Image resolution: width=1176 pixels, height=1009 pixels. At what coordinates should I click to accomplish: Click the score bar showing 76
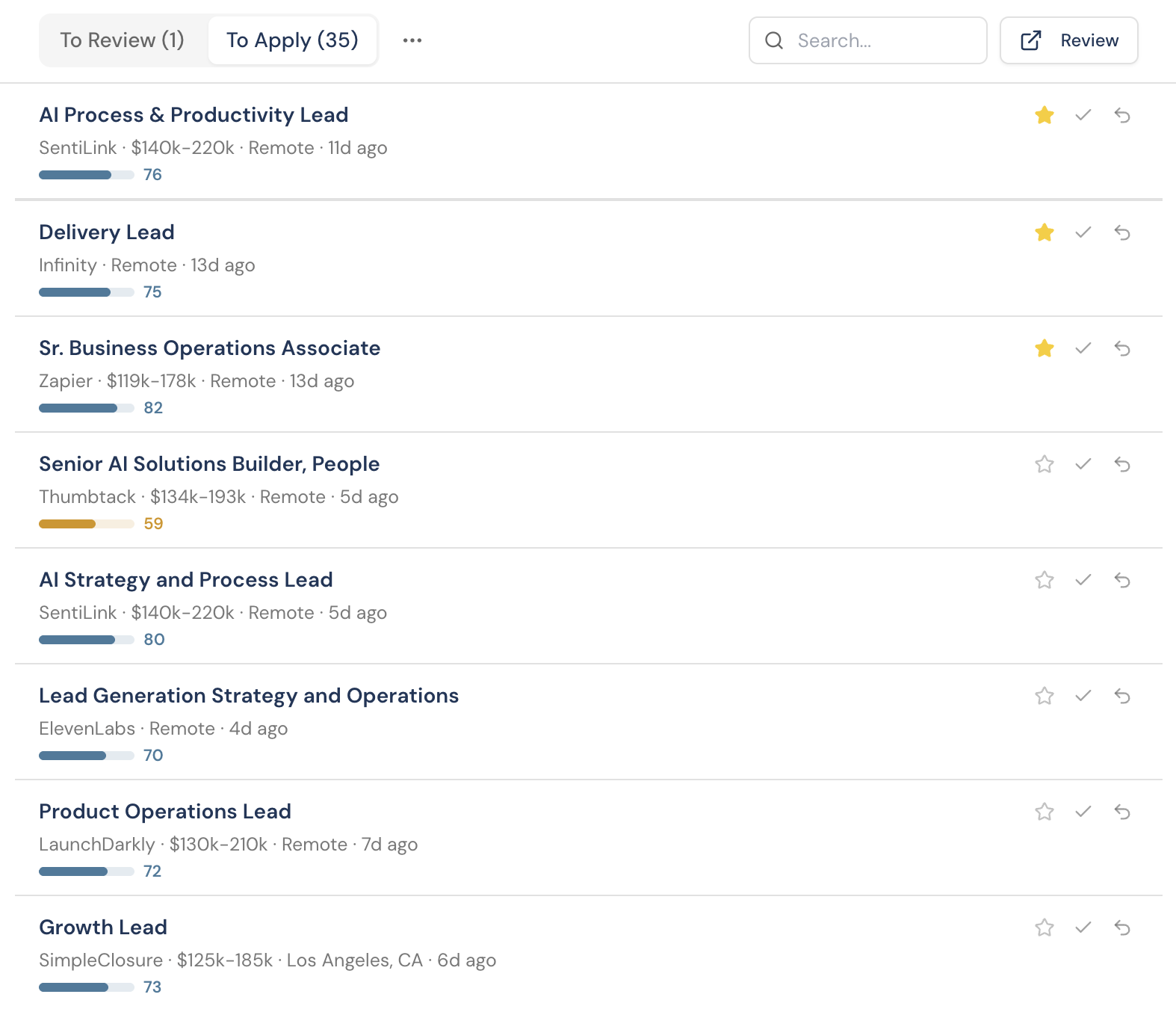tap(87, 175)
